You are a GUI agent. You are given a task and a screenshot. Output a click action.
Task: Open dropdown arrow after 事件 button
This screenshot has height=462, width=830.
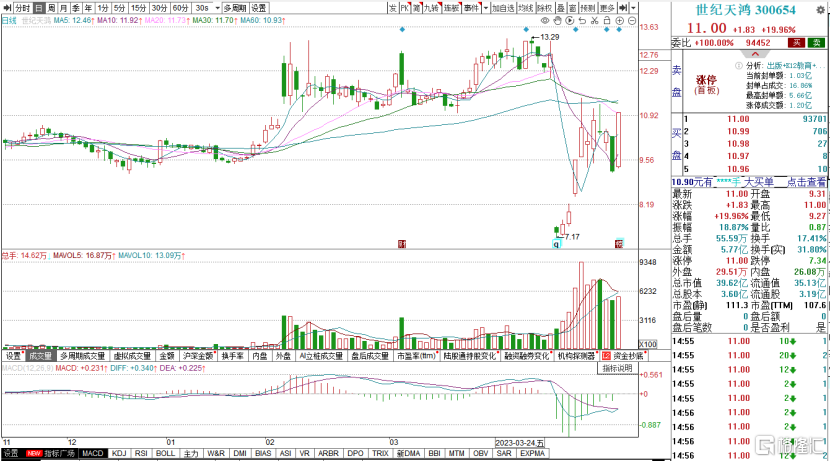(x=485, y=8)
